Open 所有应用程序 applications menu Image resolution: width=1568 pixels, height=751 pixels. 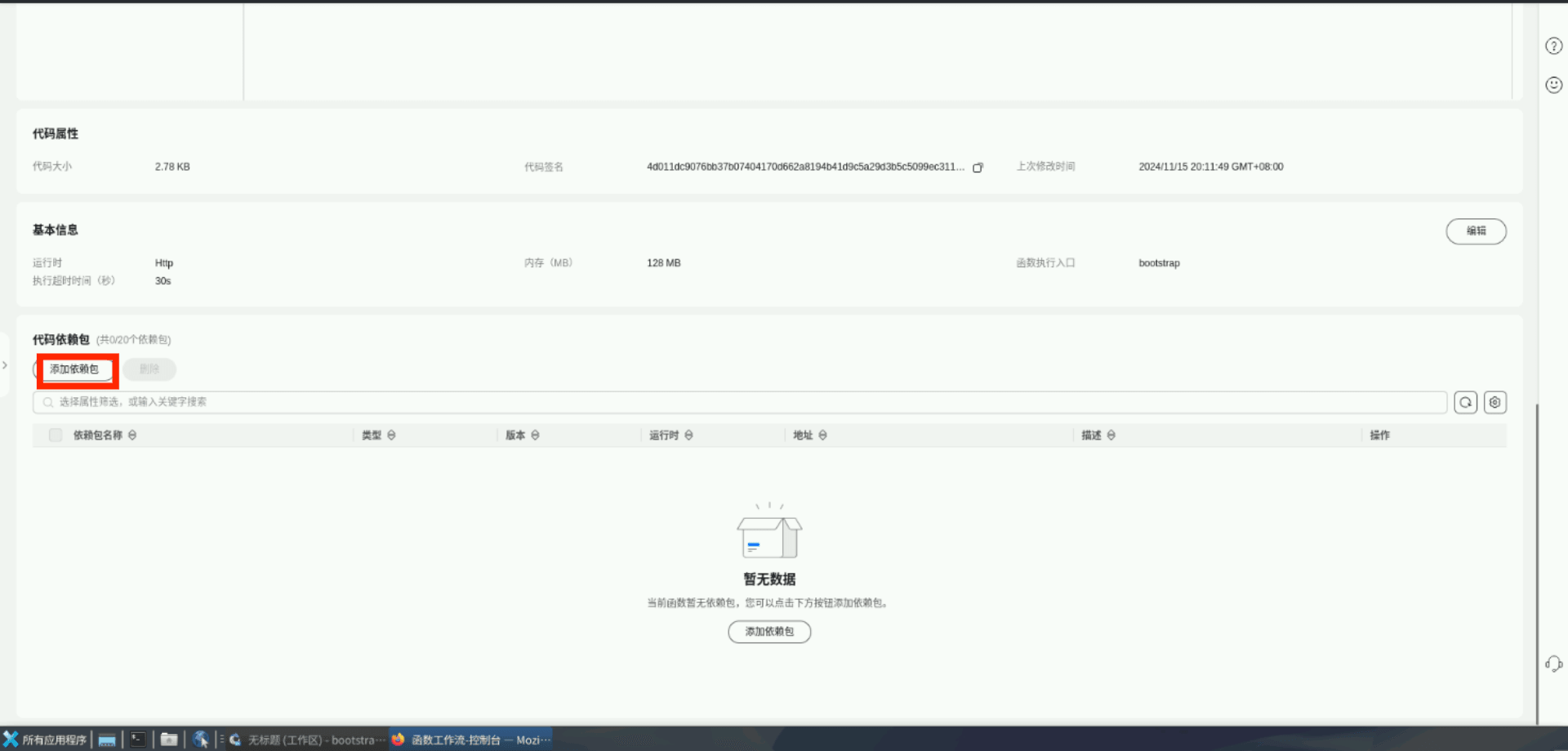coord(45,740)
